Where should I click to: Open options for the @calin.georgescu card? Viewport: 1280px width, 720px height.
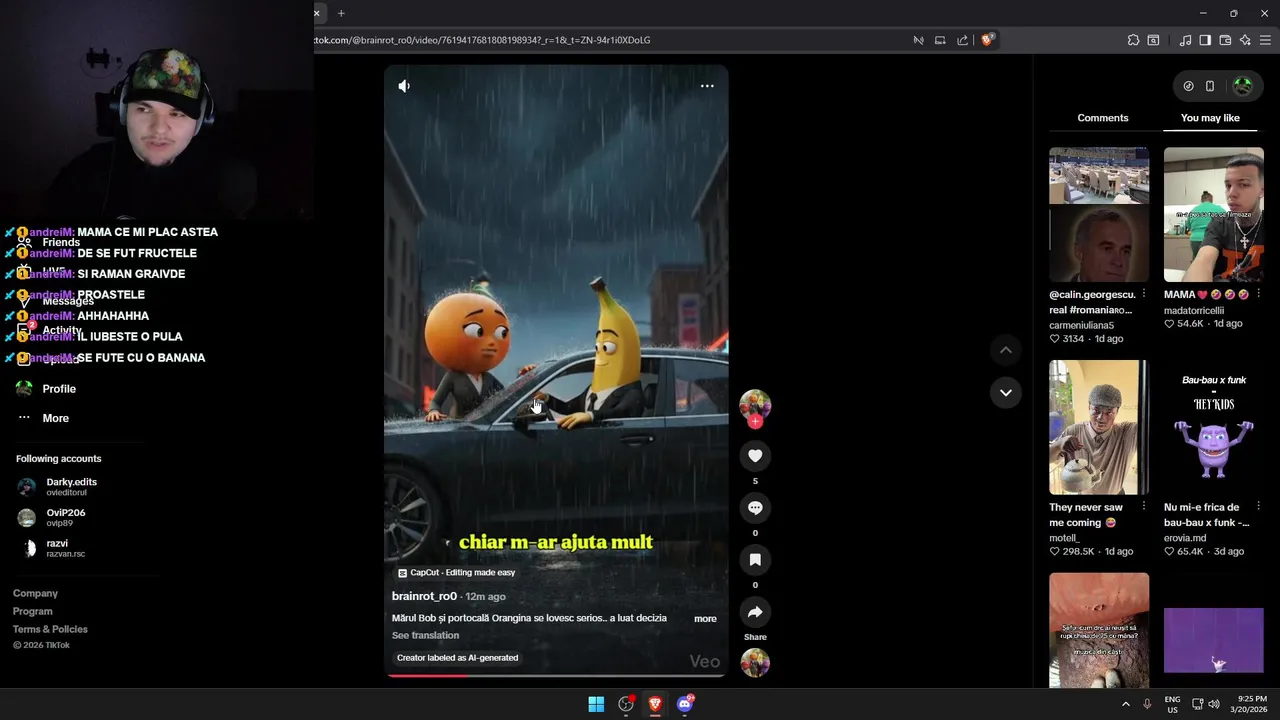pyautogui.click(x=1144, y=294)
